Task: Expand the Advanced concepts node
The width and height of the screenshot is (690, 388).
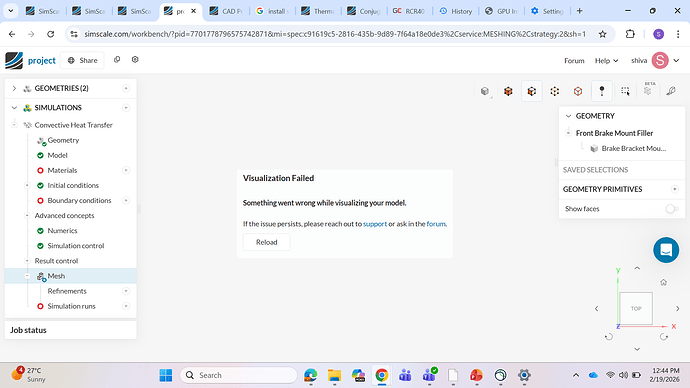Action: pos(27,216)
